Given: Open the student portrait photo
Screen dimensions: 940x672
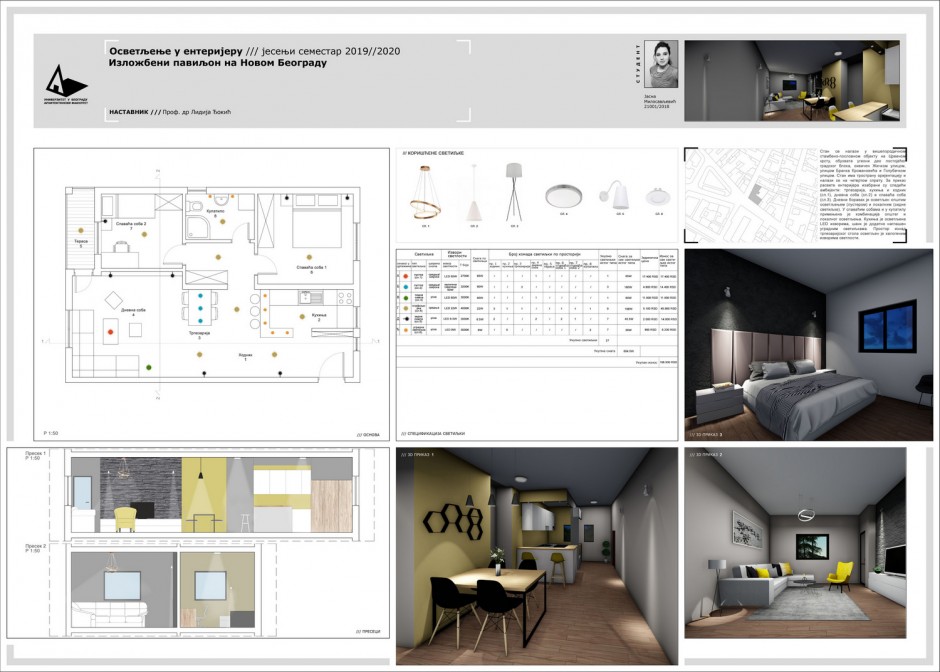Looking at the screenshot, I should click(661, 63).
